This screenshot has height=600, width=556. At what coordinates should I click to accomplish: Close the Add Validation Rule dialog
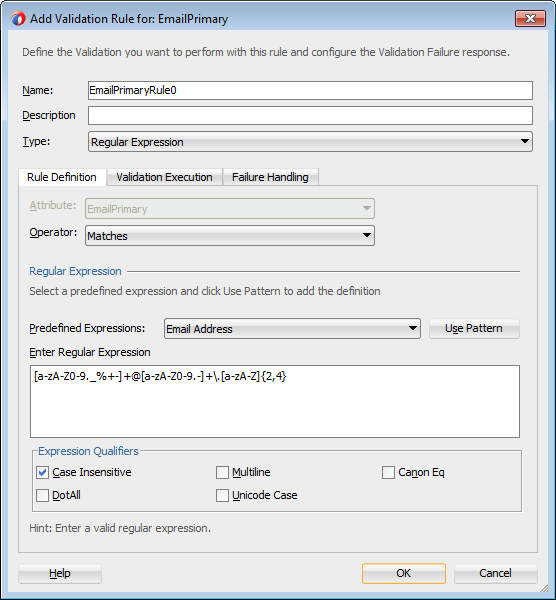click(530, 19)
